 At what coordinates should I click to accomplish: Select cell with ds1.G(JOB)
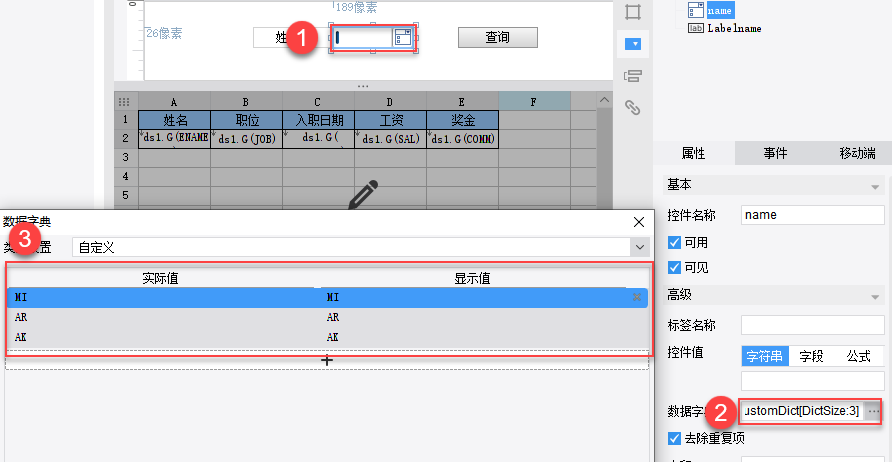point(246,139)
